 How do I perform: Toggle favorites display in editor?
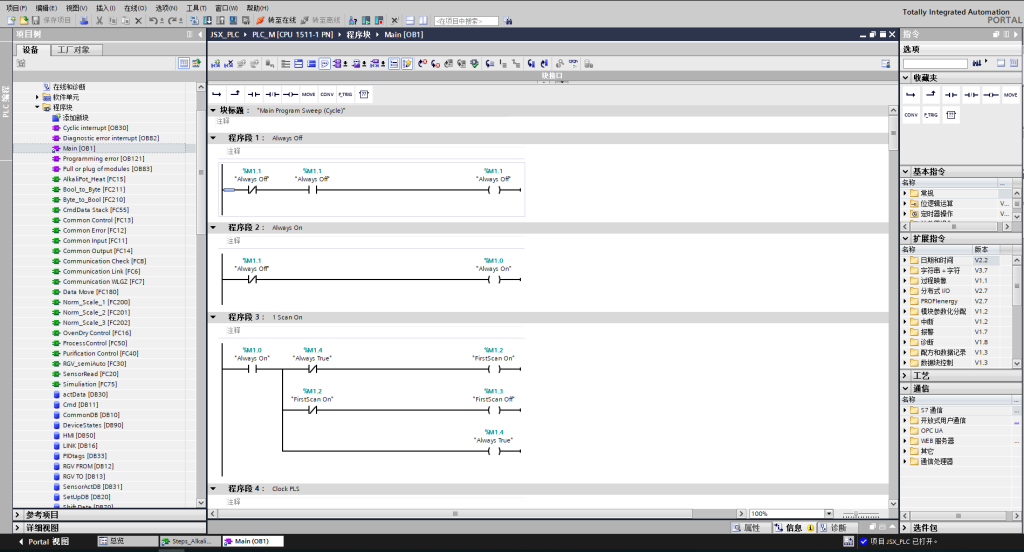(x=407, y=64)
